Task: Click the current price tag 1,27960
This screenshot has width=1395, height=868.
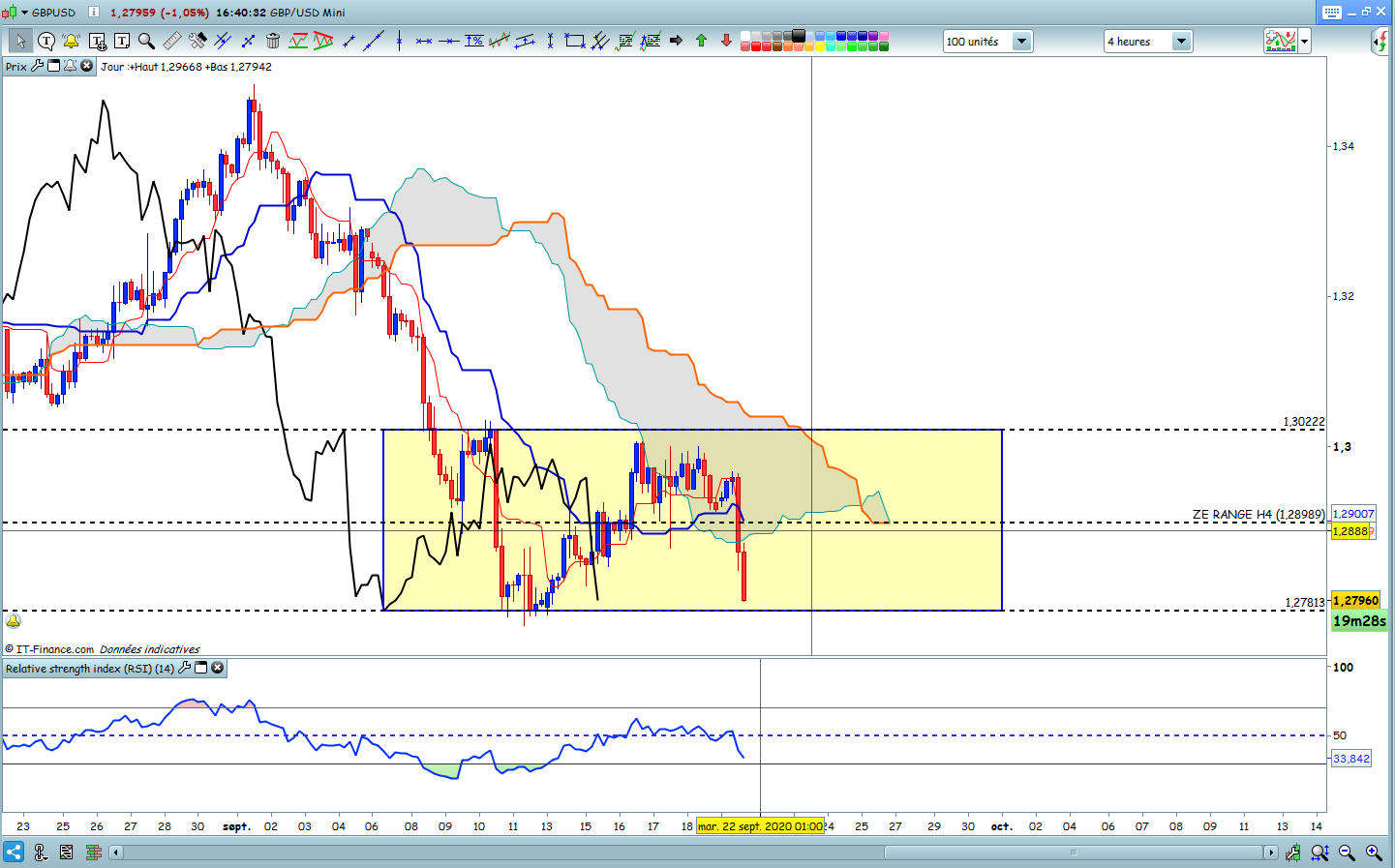Action: tap(1355, 601)
